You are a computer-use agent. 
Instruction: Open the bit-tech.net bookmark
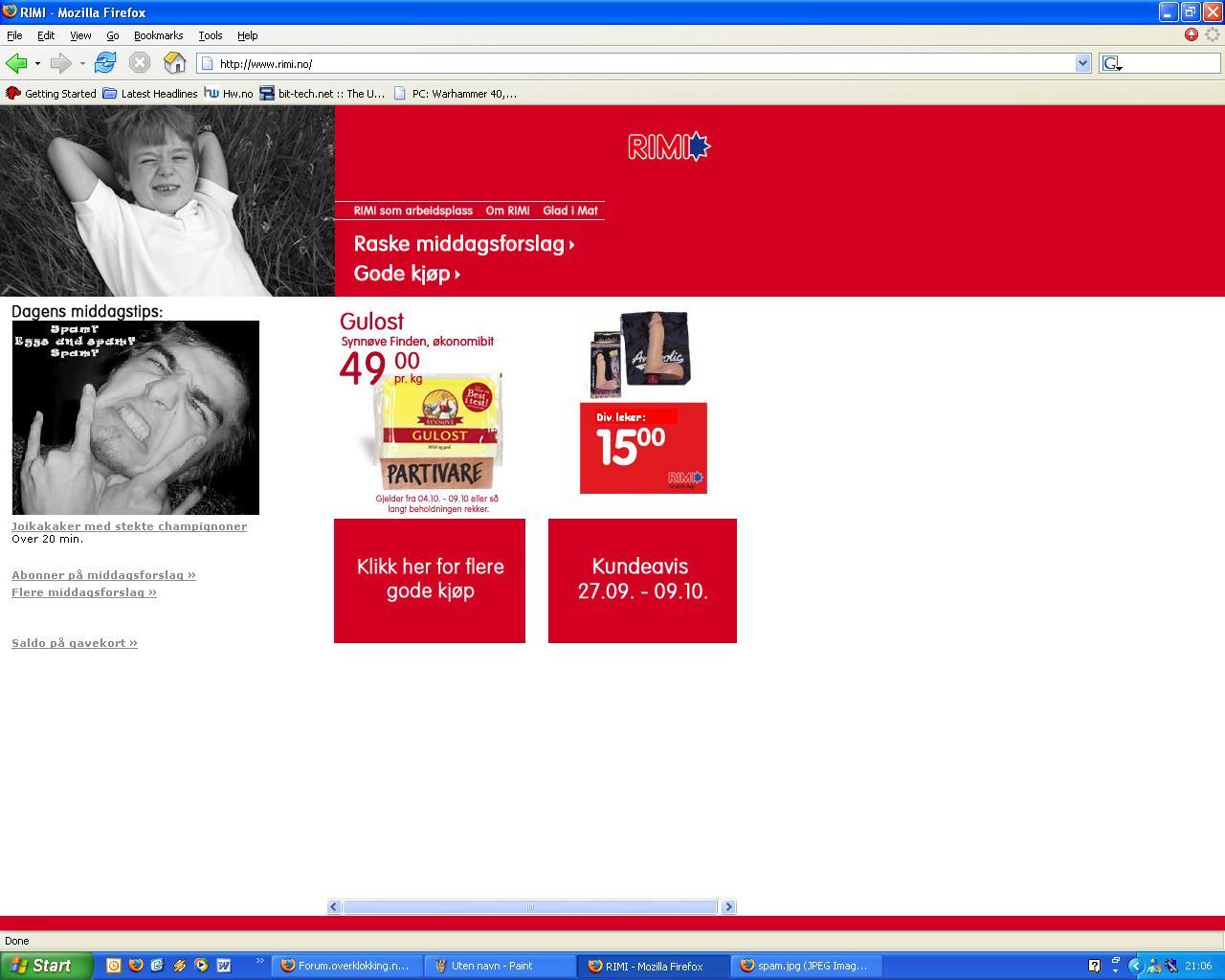[323, 93]
